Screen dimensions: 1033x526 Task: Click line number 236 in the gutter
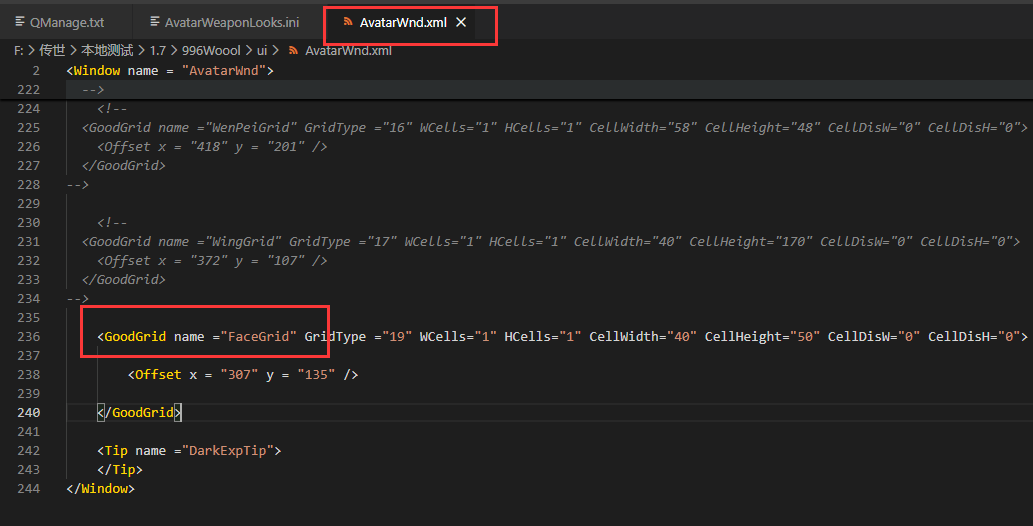coord(30,336)
